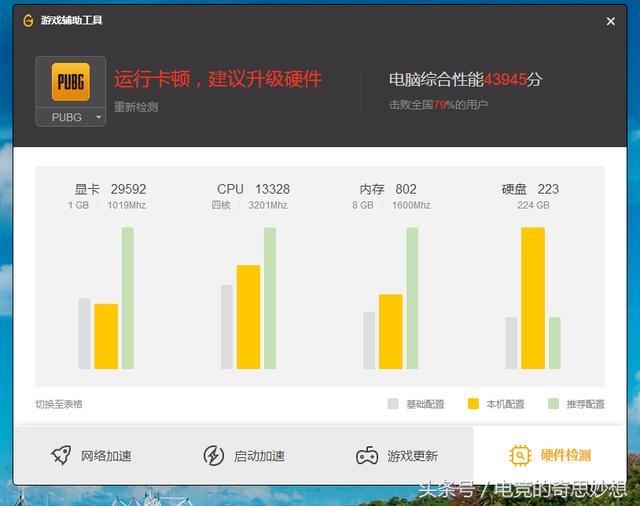Click the lightning bolt startup acceleration icon
This screenshot has width=640, height=506.
click(x=214, y=455)
